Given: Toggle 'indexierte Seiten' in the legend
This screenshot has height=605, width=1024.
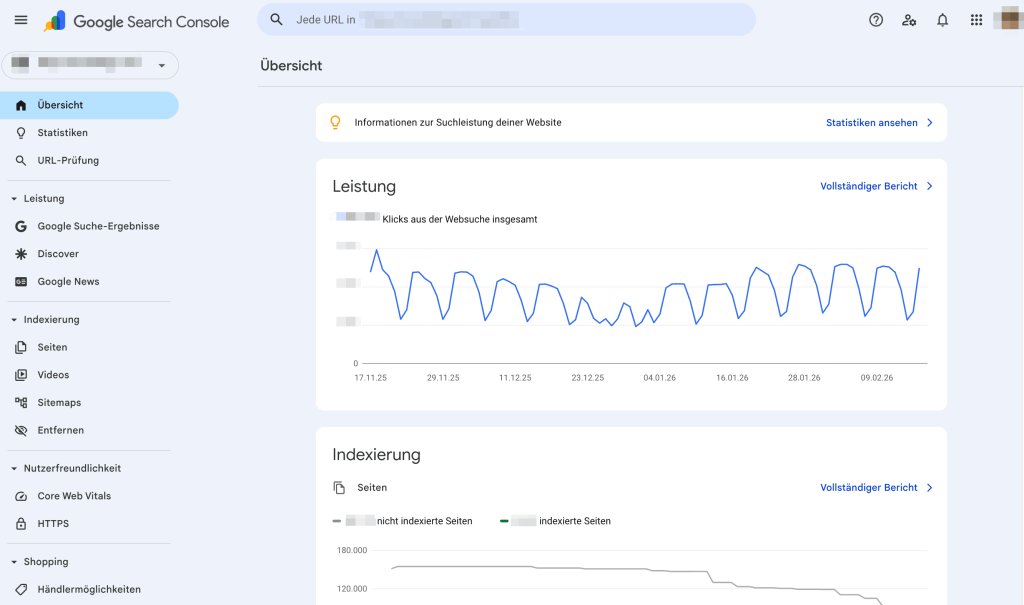Looking at the screenshot, I should pos(555,521).
